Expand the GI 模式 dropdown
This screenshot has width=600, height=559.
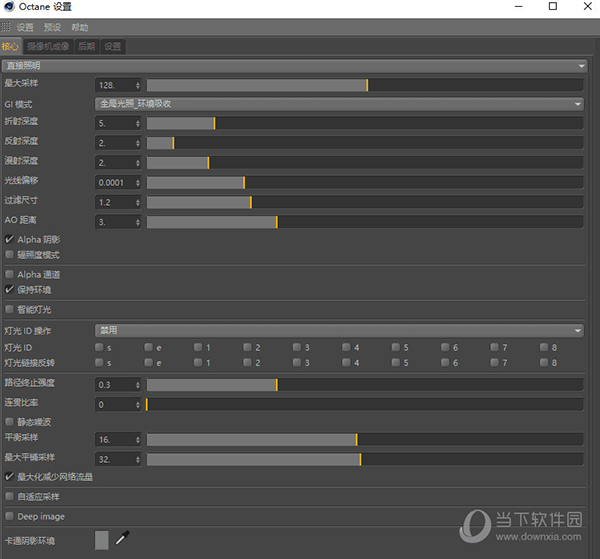point(339,103)
